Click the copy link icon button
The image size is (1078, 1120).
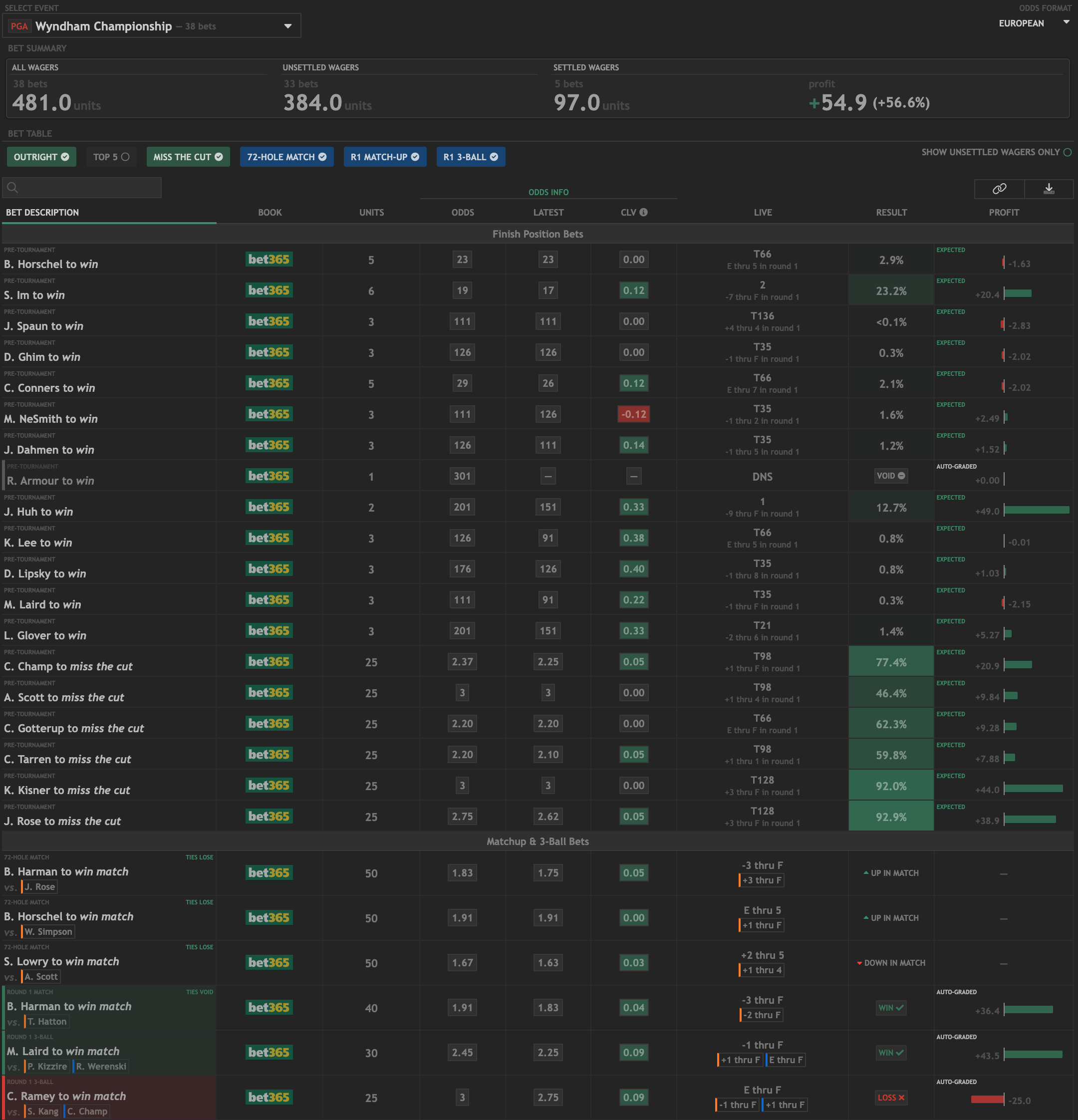999,189
